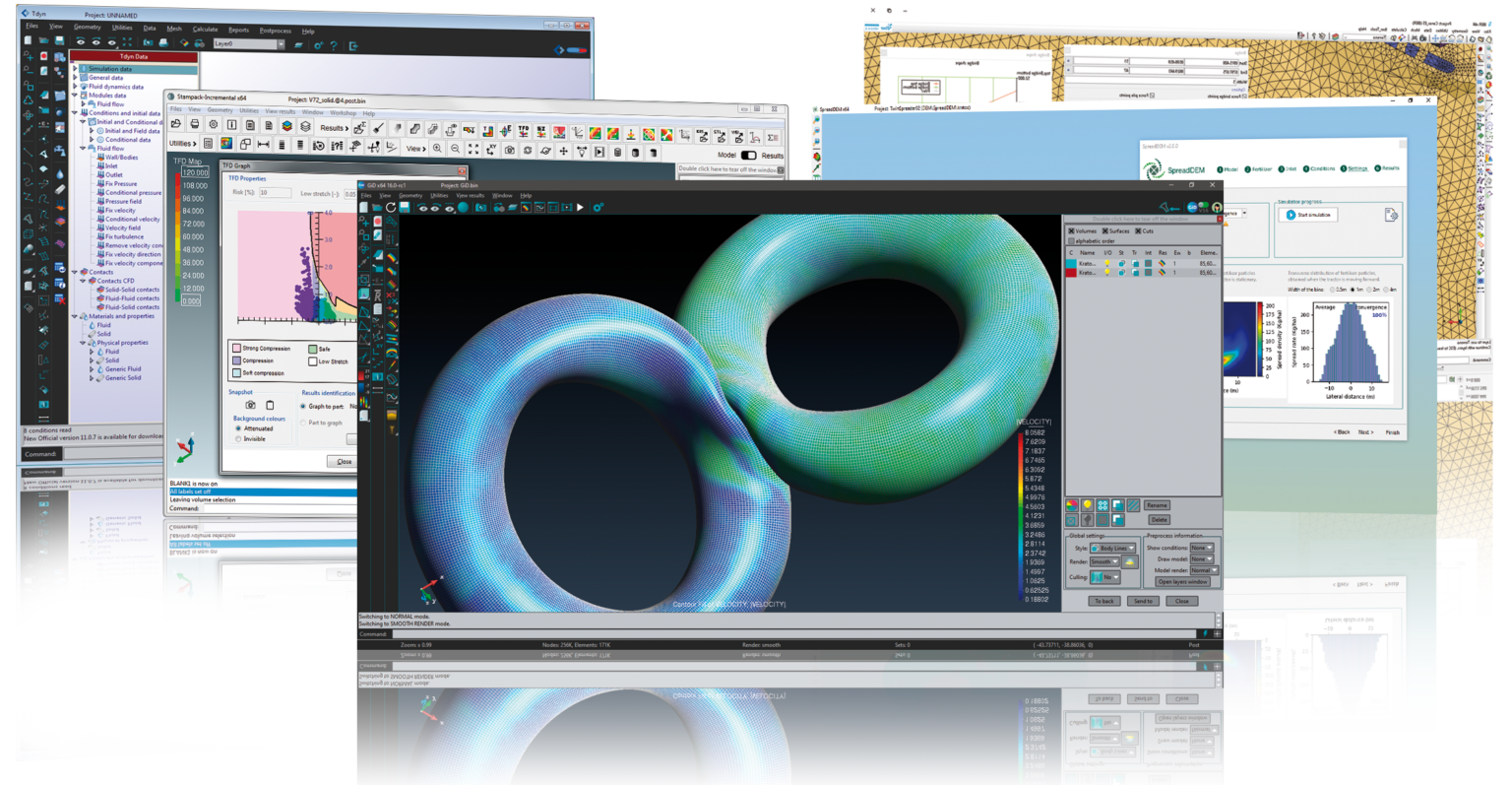The width and height of the screenshot is (1512, 785).
Task: Click the redraw circular-arrow icon in GiD toolbar
Action: point(391,208)
